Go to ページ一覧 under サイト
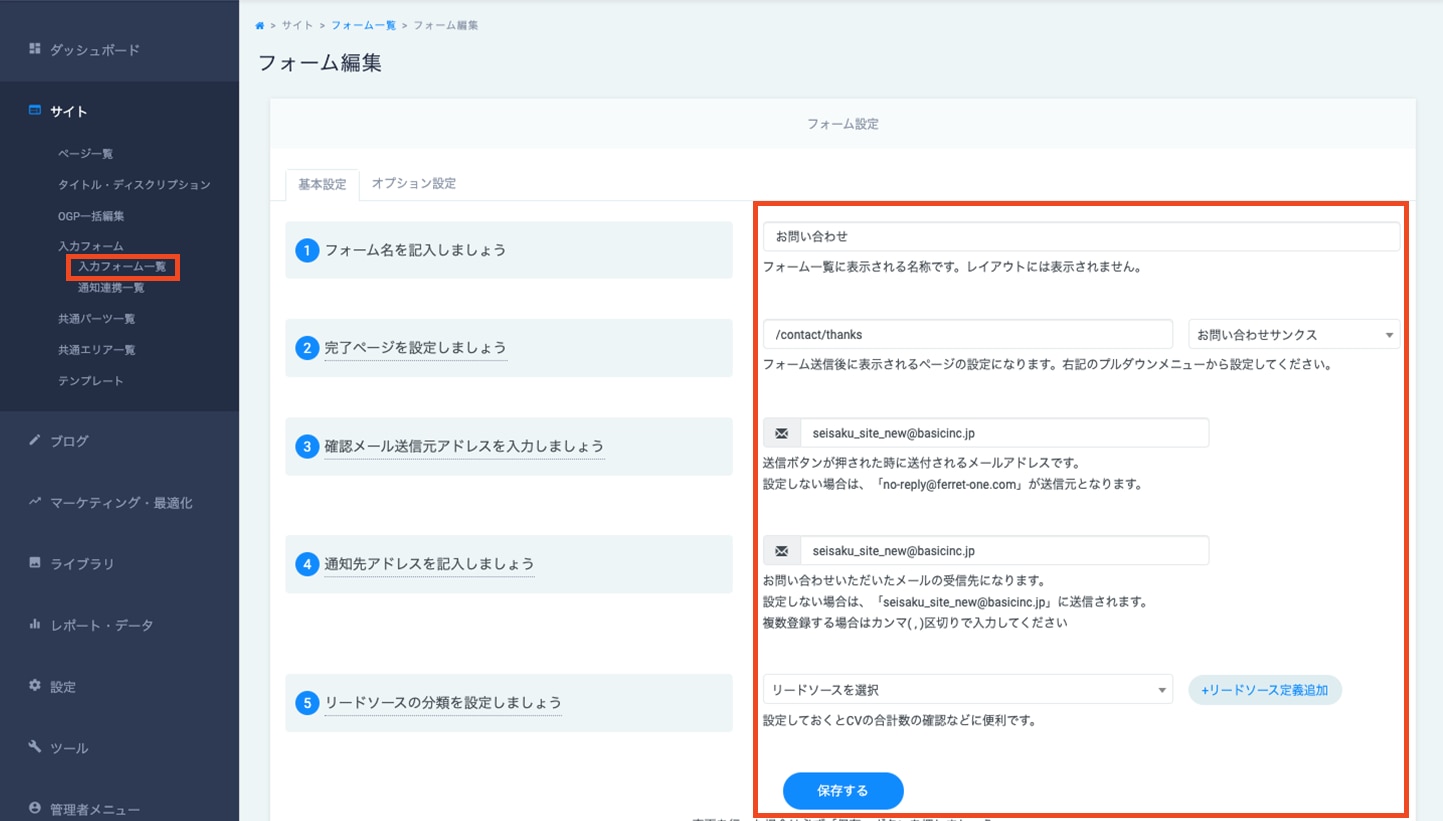The width and height of the screenshot is (1443, 821). pyautogui.click(x=85, y=154)
